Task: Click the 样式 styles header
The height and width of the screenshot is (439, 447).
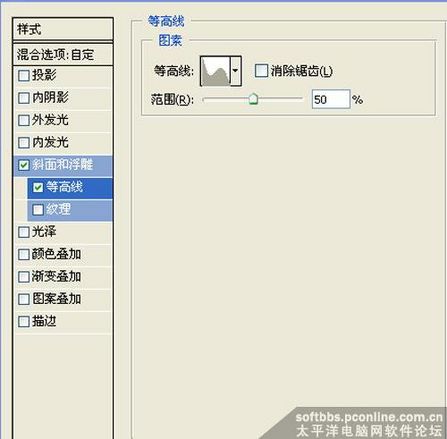Action: (63, 29)
